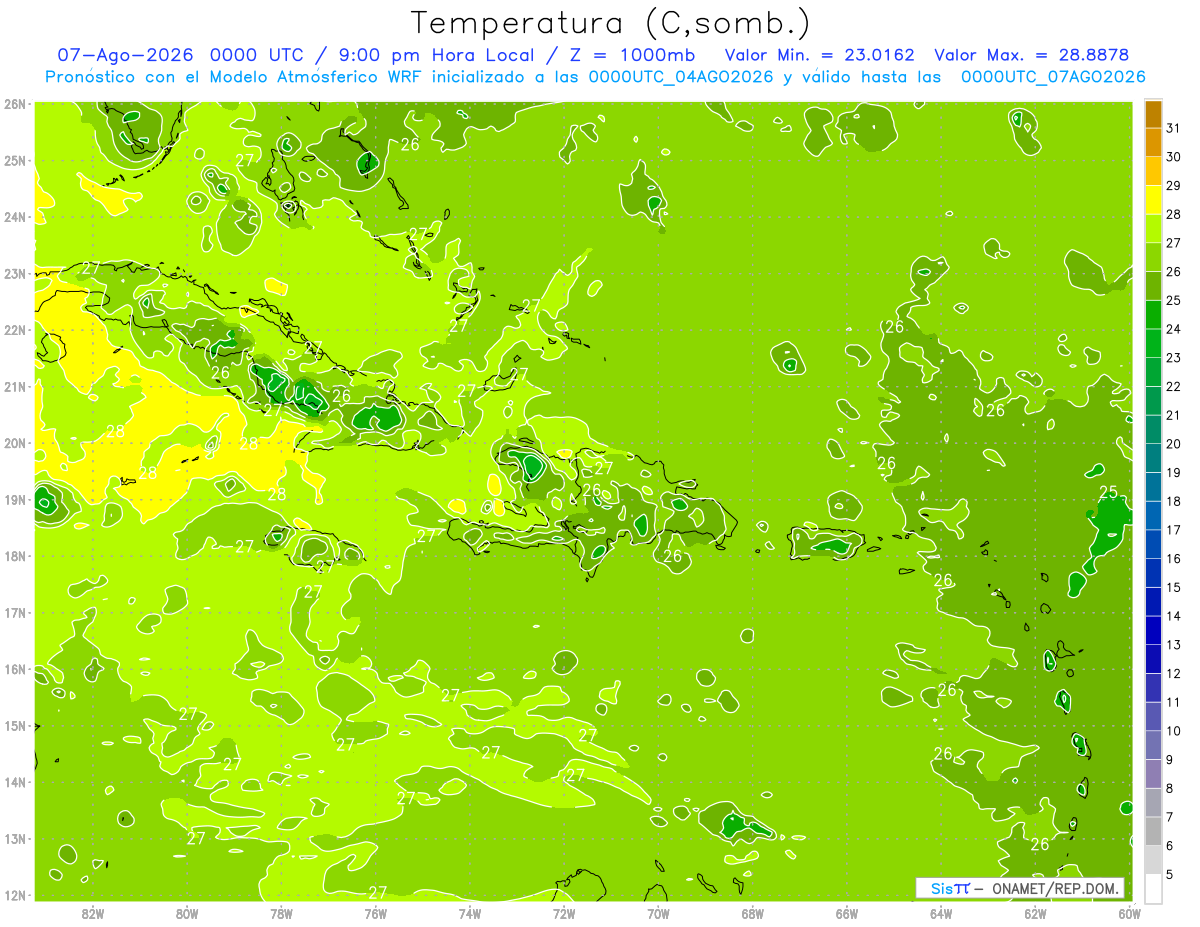This screenshot has height=927, width=1200.
Task: Click the yellow color bar segment between 28 and 29
Action: tap(1153, 199)
